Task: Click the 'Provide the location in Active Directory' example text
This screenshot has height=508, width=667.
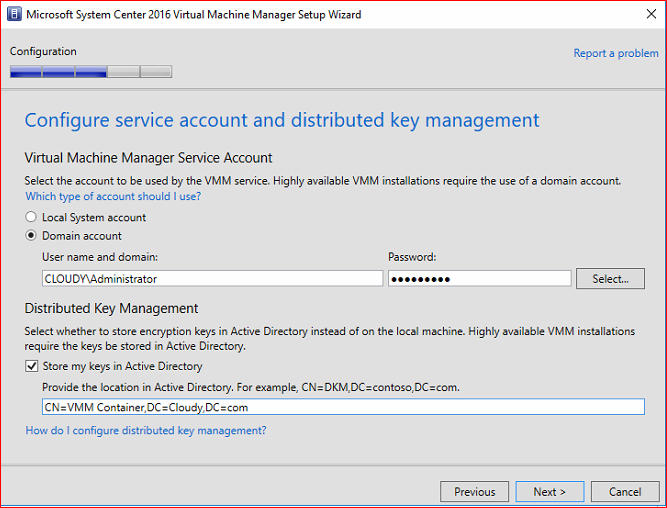Action: tap(251, 387)
